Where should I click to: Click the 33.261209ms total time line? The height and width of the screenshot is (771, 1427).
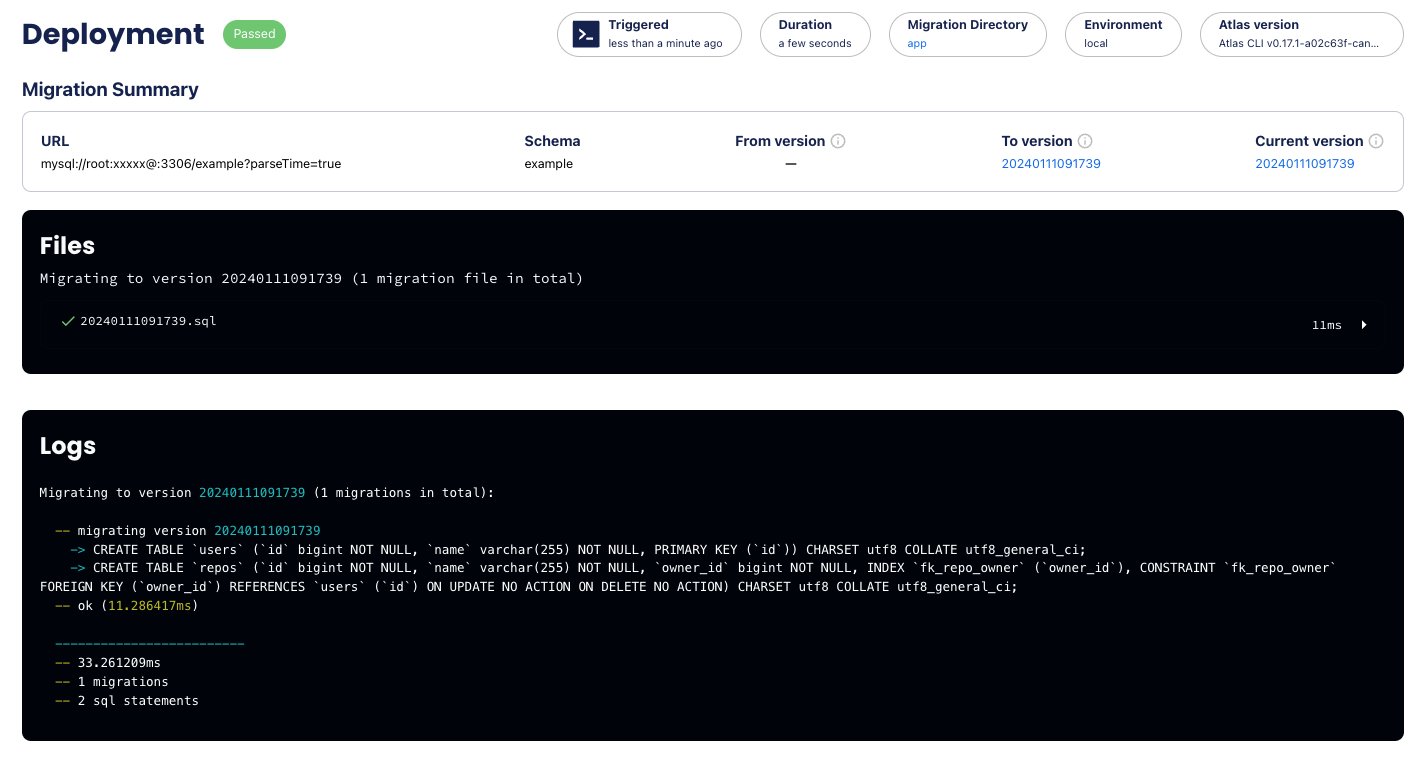point(108,663)
